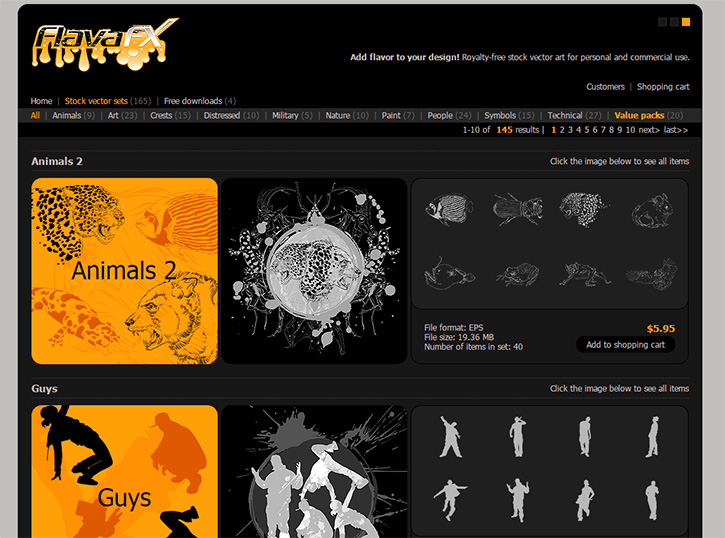Click the frog vector icon
725x538 pixels.
pyautogui.click(x=517, y=275)
